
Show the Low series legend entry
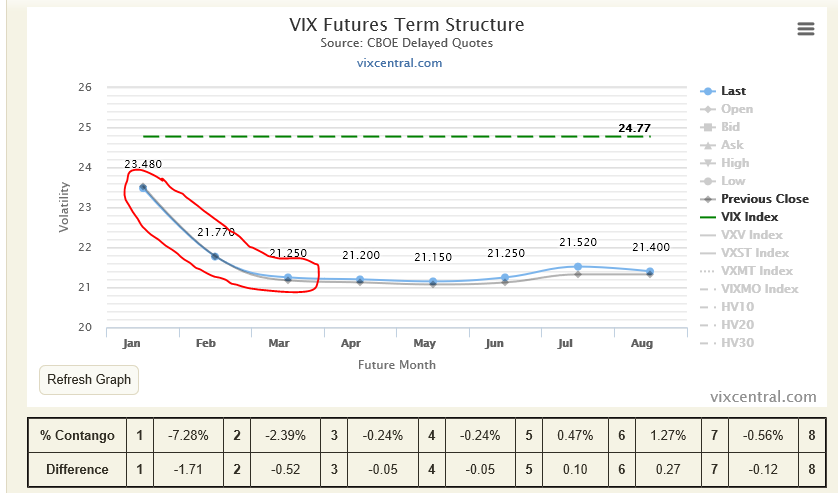pos(733,181)
